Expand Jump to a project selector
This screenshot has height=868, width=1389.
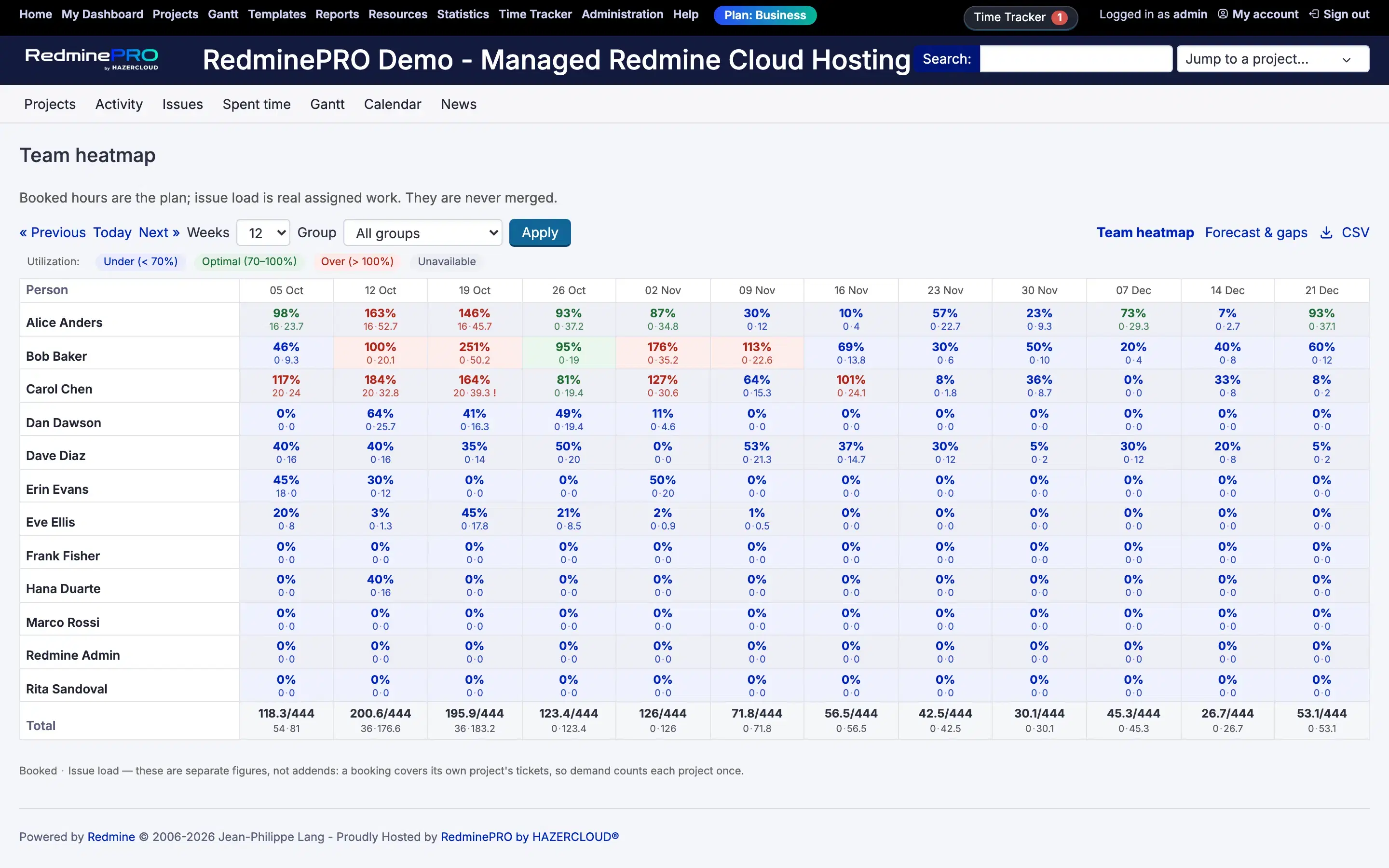coord(1272,59)
